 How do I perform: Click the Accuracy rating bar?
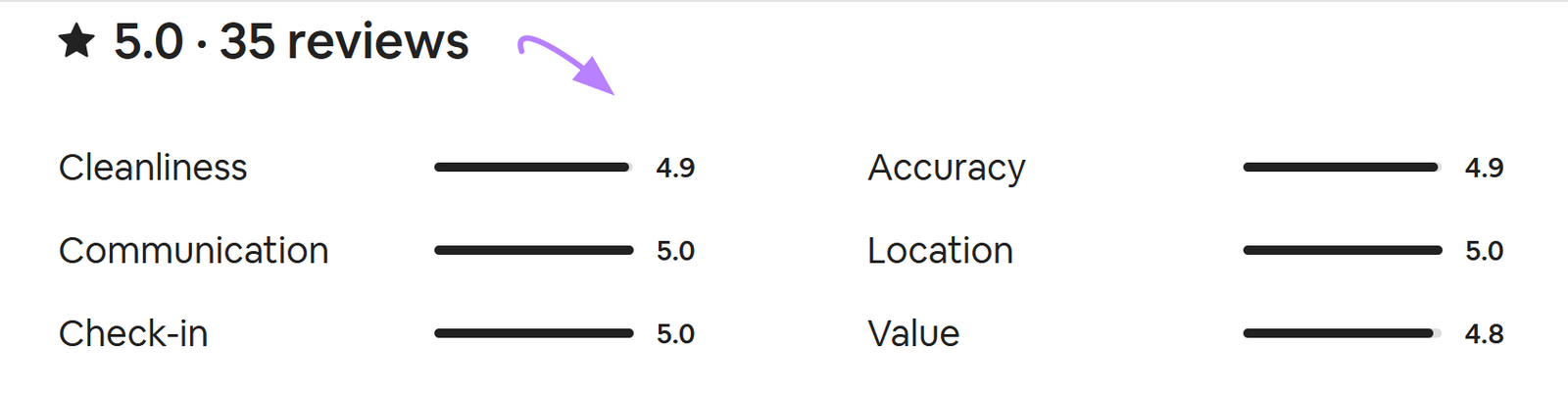point(1342,168)
